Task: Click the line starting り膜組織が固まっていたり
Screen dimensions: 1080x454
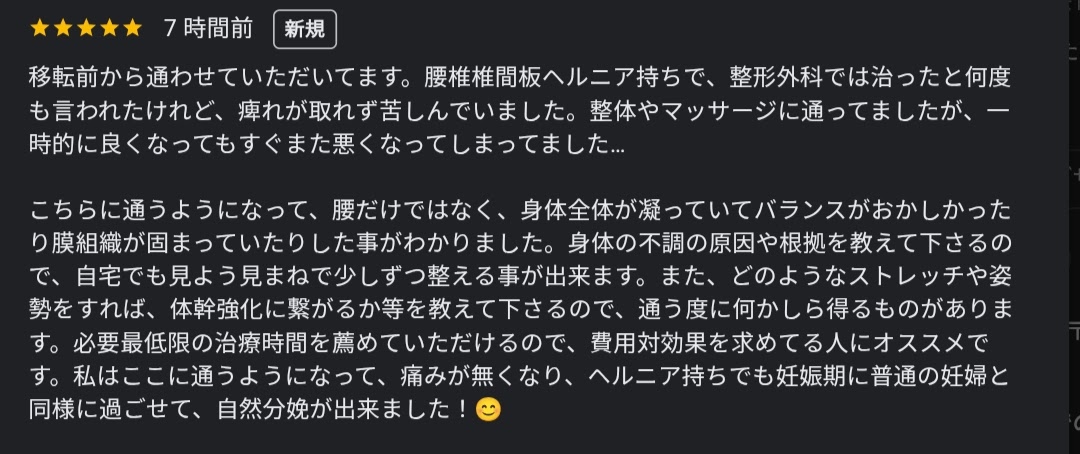Action: coord(521,244)
